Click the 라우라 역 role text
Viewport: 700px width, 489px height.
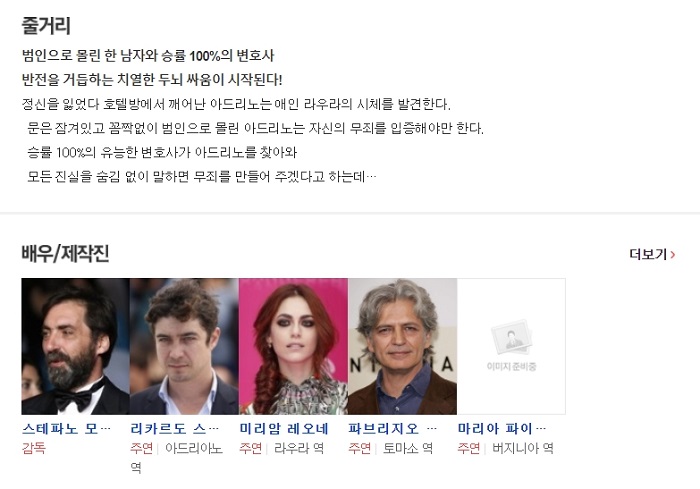299,448
